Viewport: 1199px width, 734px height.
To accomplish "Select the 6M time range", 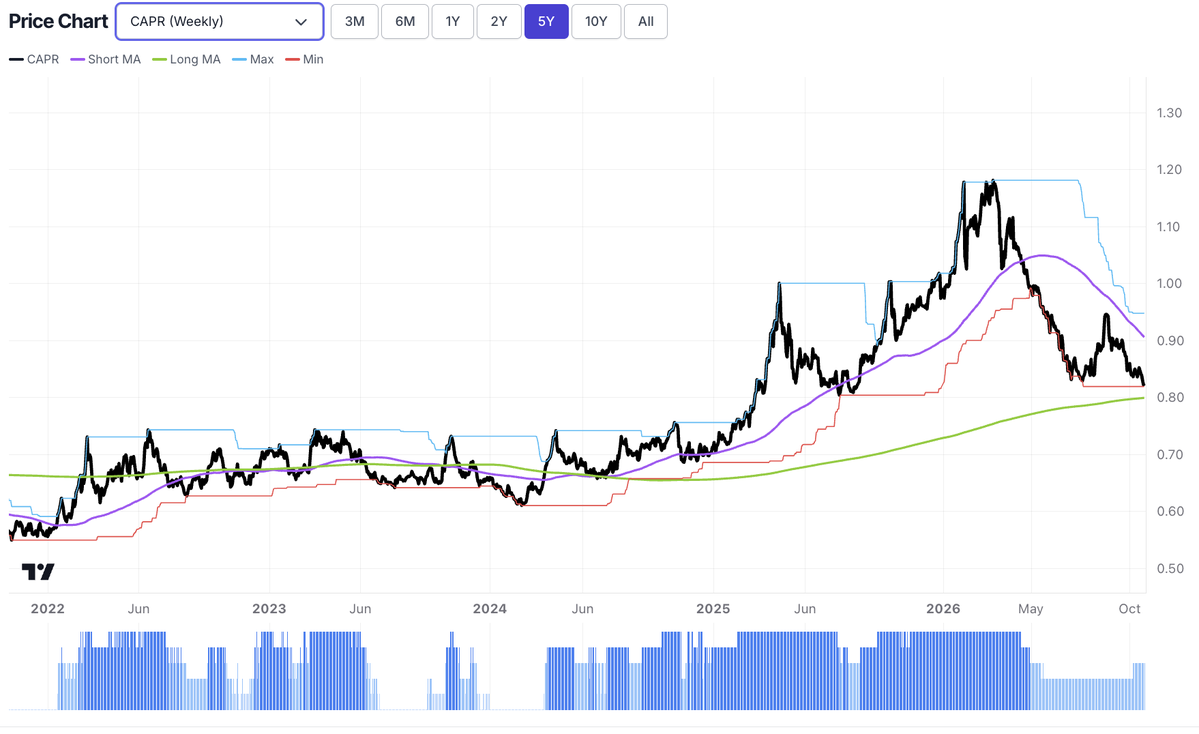I will point(405,21).
